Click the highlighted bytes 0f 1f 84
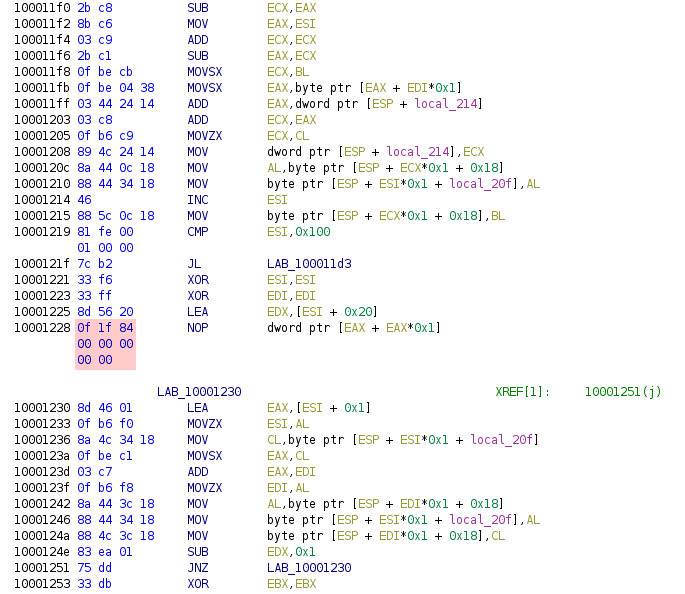Screen dimensions: 685x594 105,328
